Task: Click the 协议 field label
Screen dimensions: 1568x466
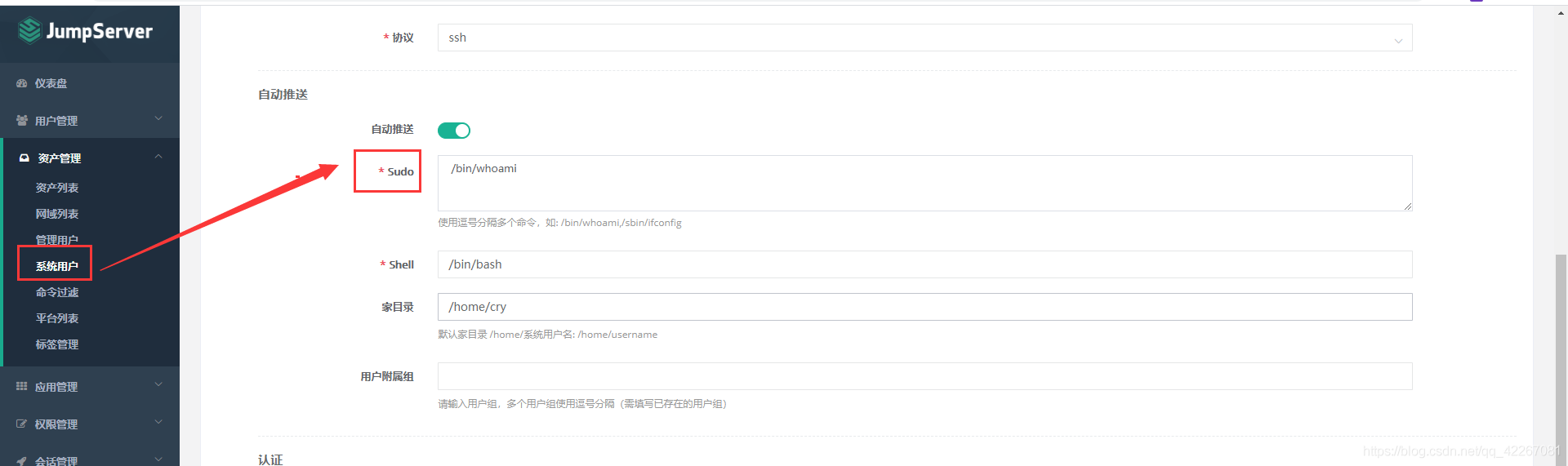Action: pos(403,38)
